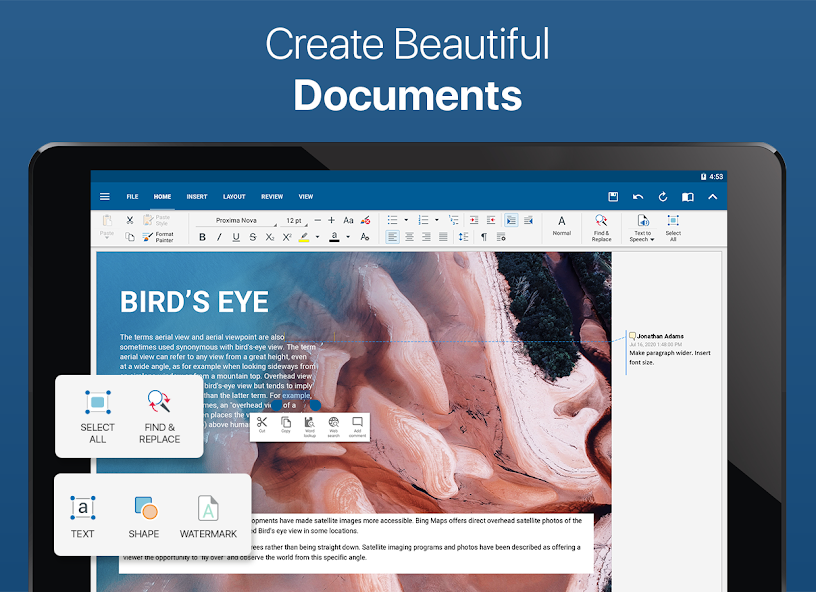This screenshot has height=592, width=816.
Task: Switch to the REVIEW tab
Action: click(271, 196)
